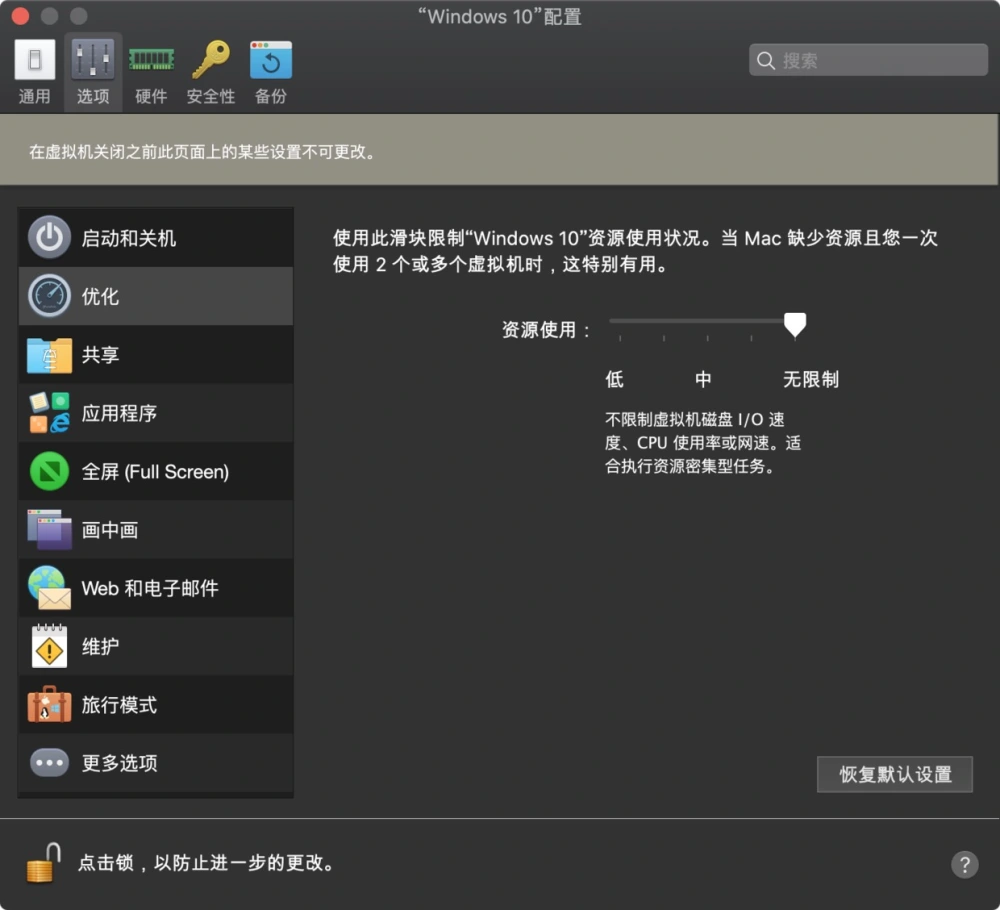Open 应用程序 settings in the sidebar
Screen dimensions: 1000x910
tap(156, 413)
